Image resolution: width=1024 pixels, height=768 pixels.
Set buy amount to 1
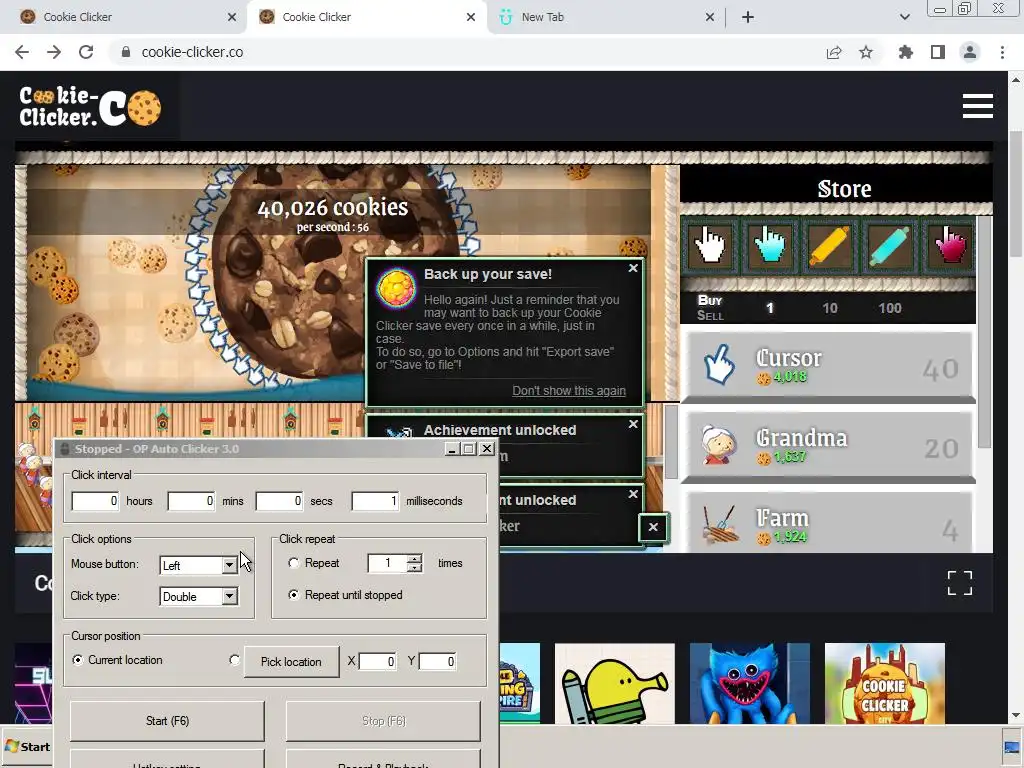770,308
